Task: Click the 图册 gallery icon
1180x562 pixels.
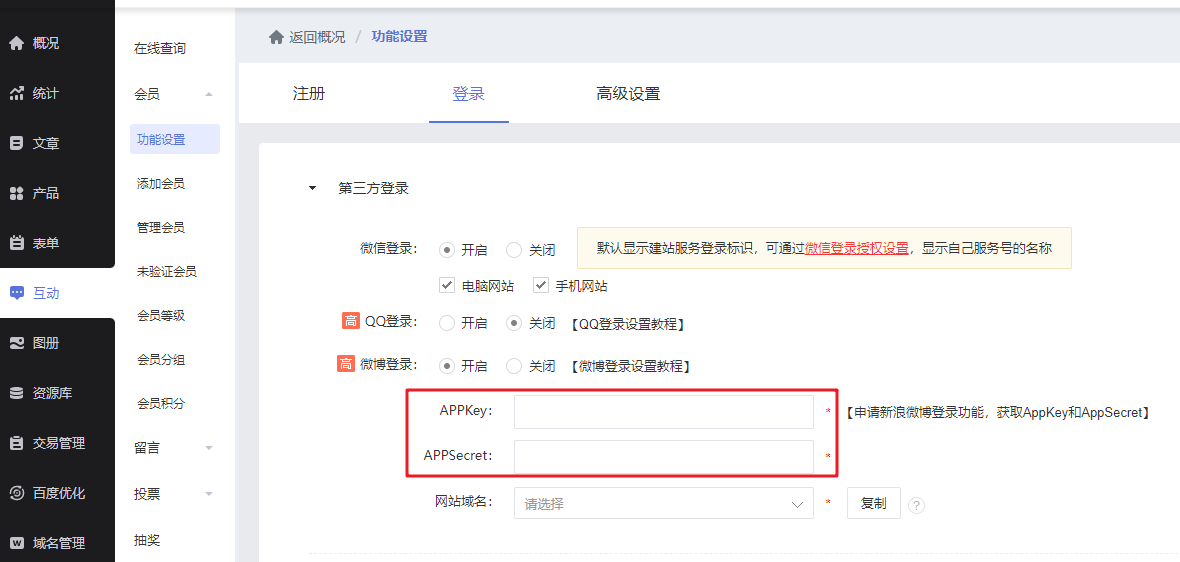Action: [17, 343]
